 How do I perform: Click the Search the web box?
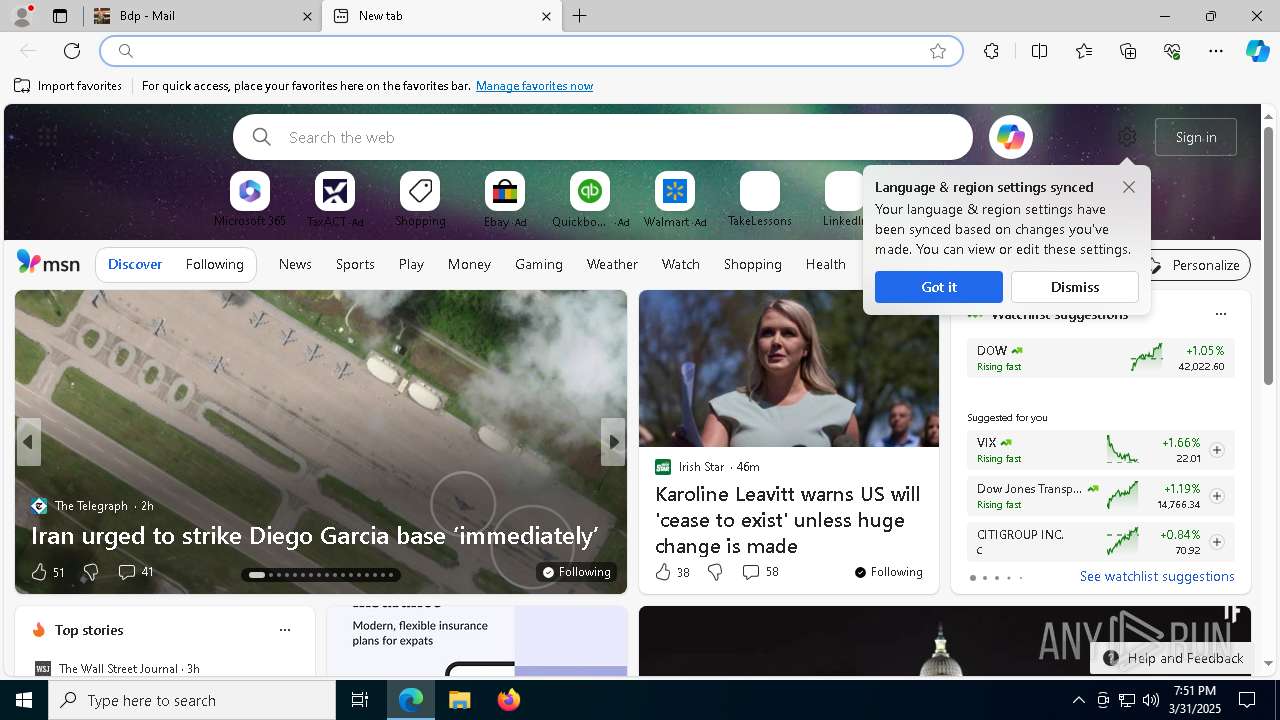point(603,137)
